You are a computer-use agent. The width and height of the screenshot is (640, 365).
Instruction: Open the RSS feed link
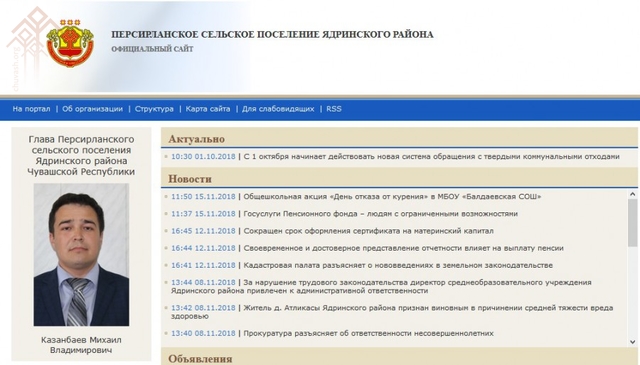(333, 109)
